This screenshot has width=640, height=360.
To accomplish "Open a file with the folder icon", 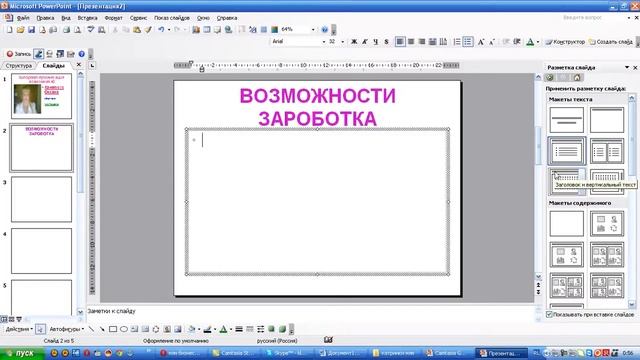I will tap(20, 30).
